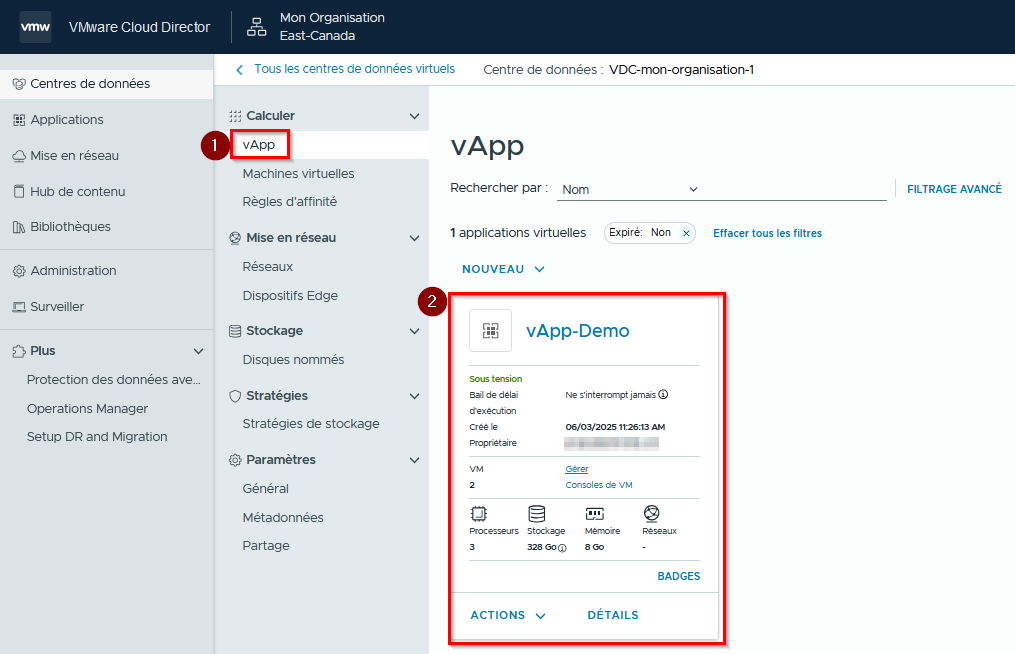1015x654 pixels.
Task: Click the DÉTAILS button
Action: point(612,616)
